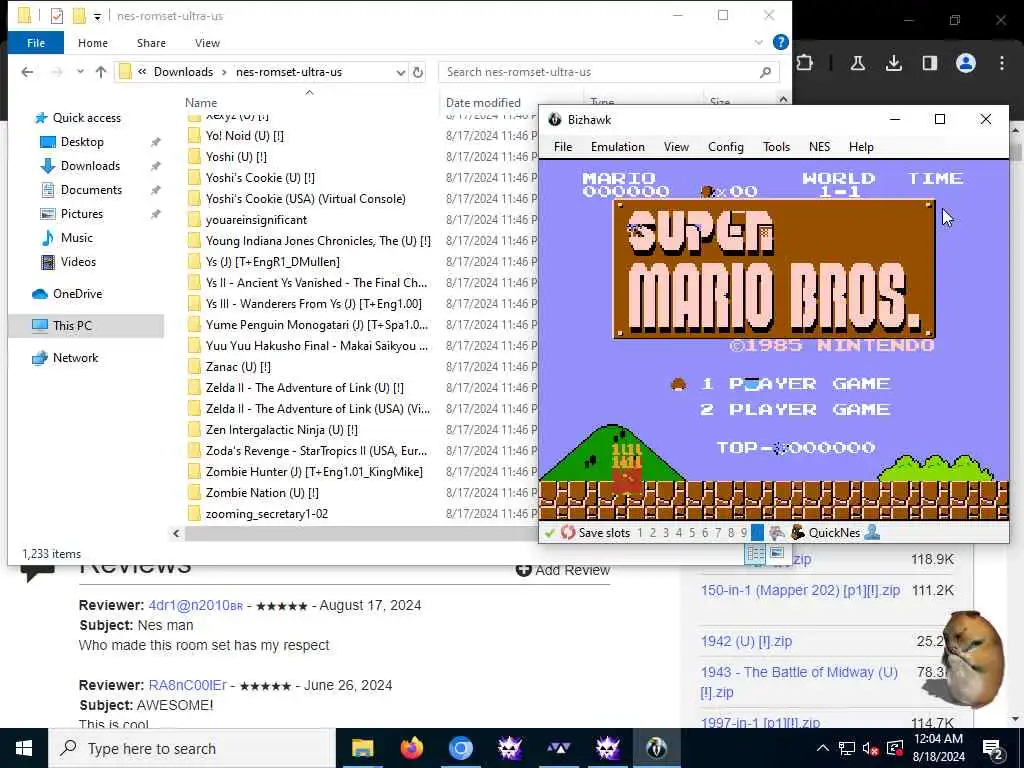This screenshot has width=1024, height=768.
Task: Open the Config menu in Bizhawk
Action: (726, 147)
